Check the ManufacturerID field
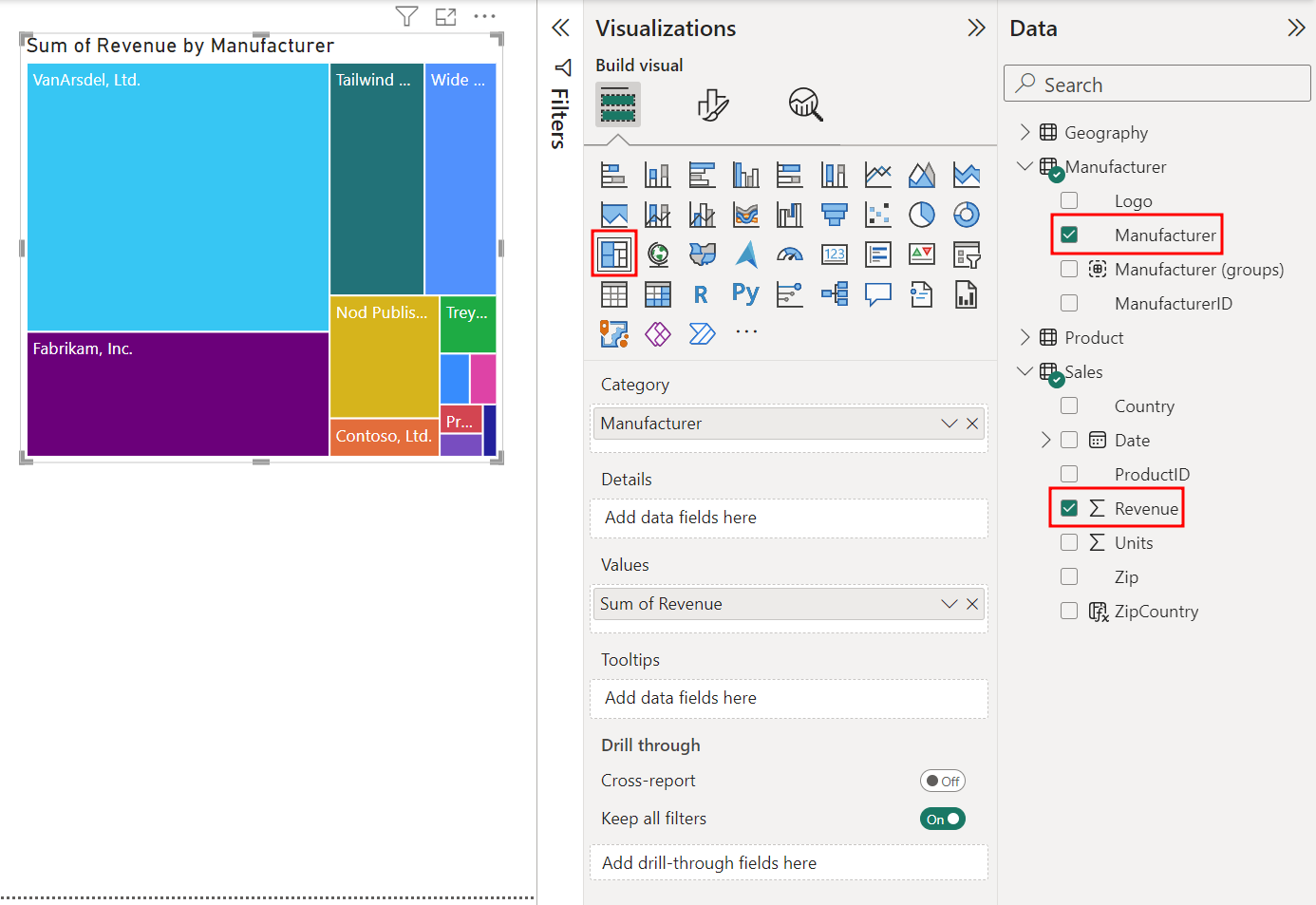1316x905 pixels. 1069,303
